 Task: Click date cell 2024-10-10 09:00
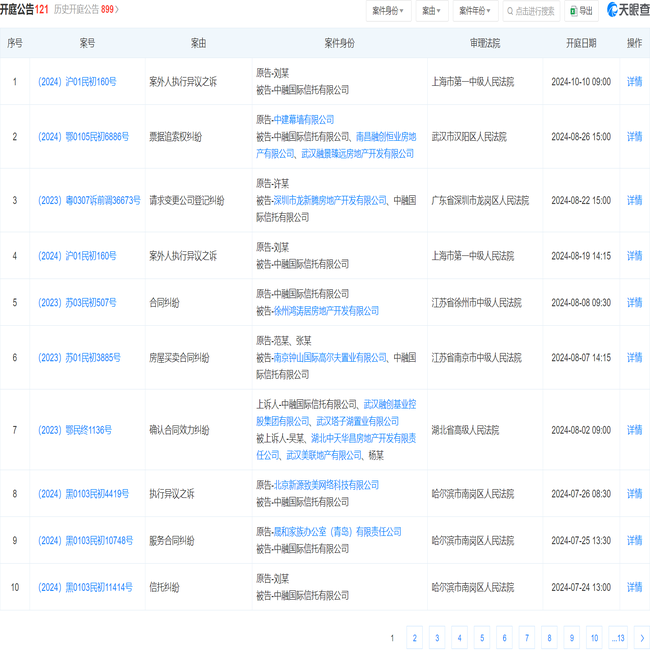click(581, 82)
